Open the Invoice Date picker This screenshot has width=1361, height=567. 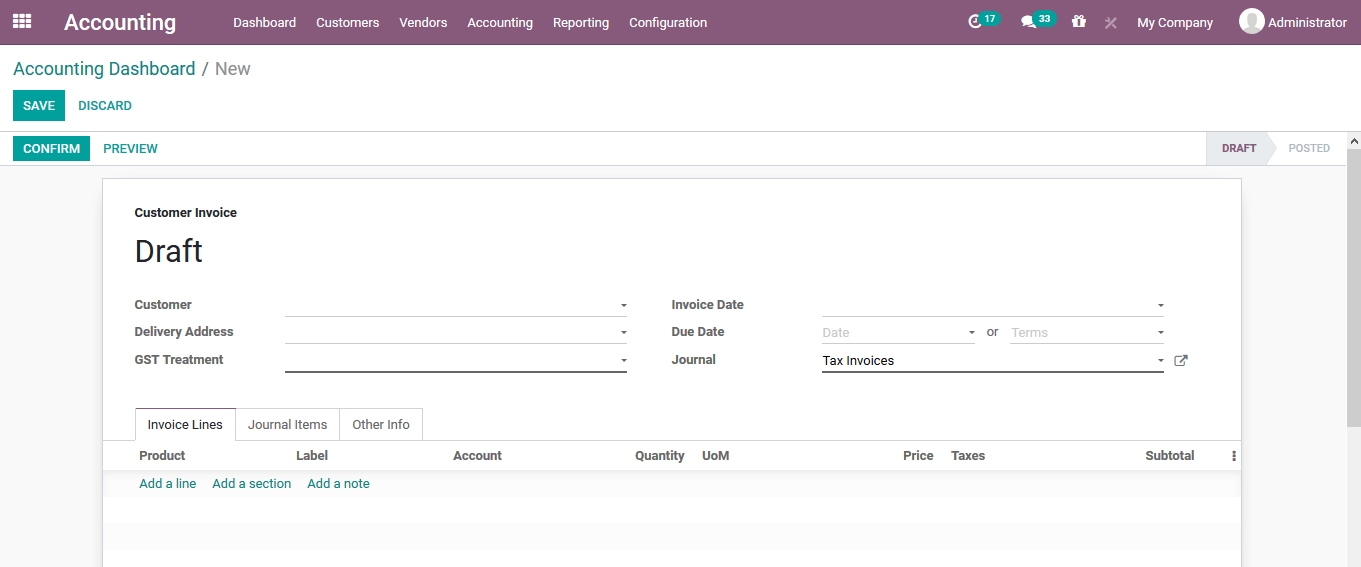click(991, 306)
